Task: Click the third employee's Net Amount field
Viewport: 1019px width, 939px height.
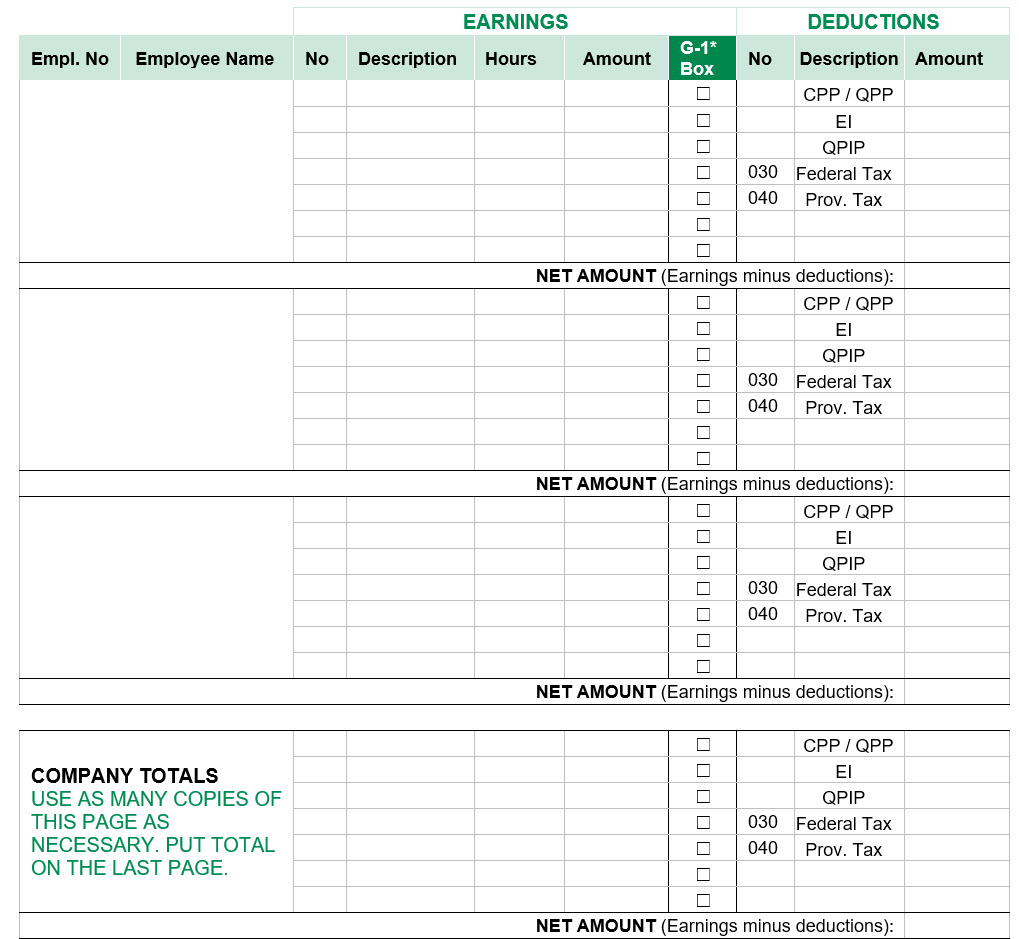Action: [955, 692]
